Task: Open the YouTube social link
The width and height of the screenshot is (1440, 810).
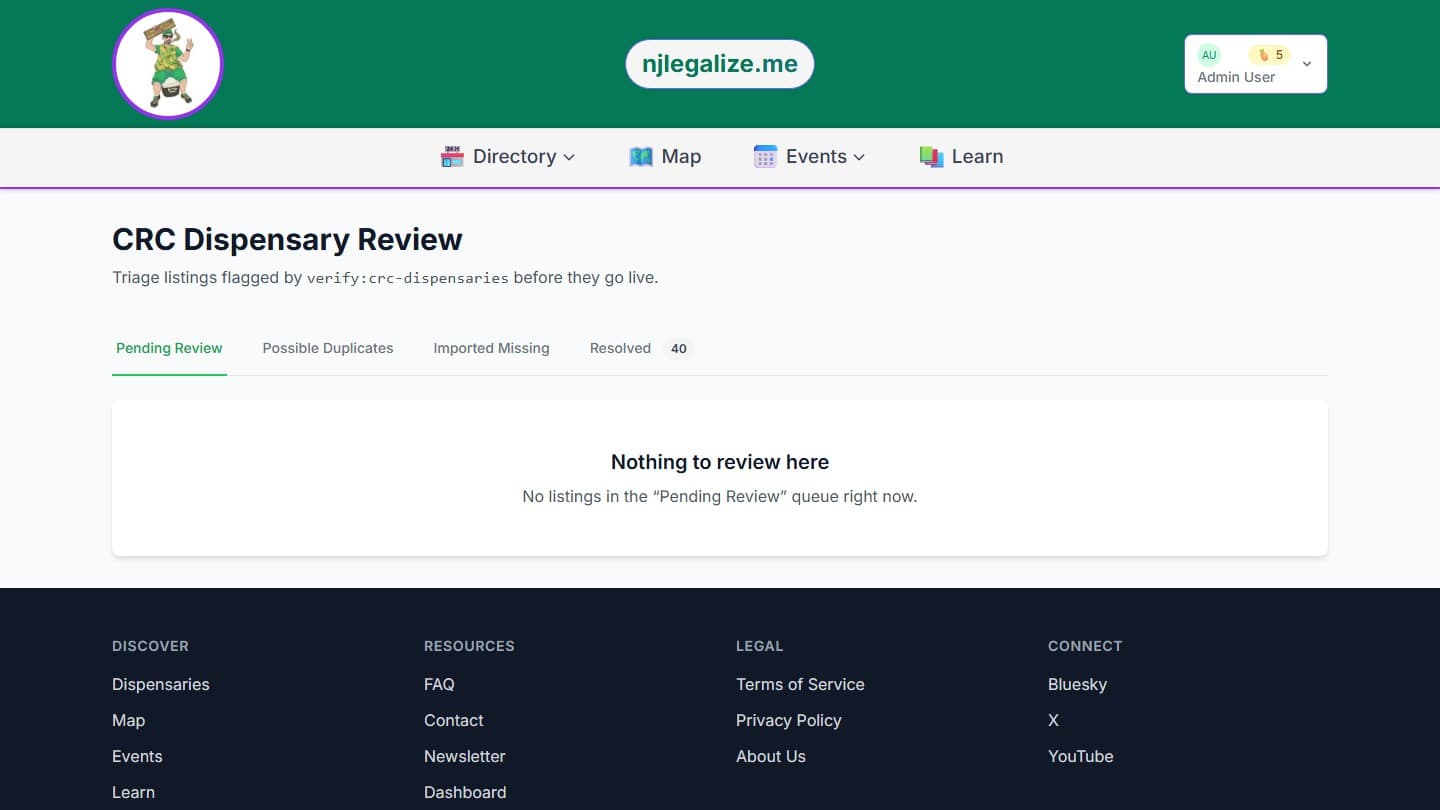Action: pos(1081,756)
